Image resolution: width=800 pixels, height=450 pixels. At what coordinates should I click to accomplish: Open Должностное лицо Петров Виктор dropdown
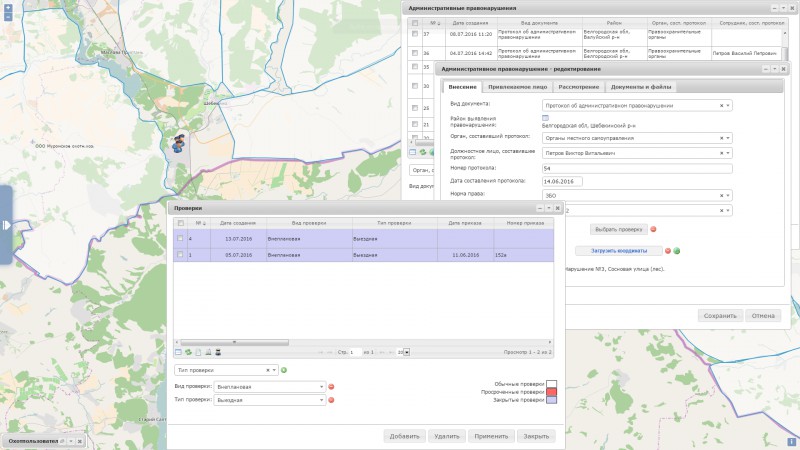pos(728,154)
